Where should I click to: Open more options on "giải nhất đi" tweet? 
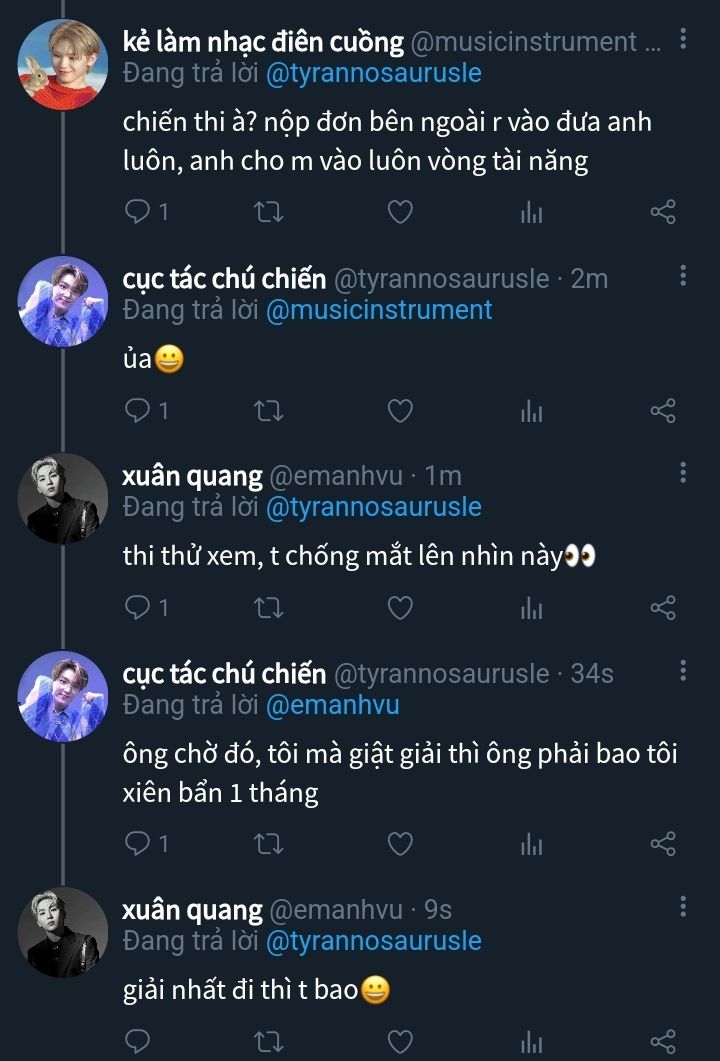(683, 907)
